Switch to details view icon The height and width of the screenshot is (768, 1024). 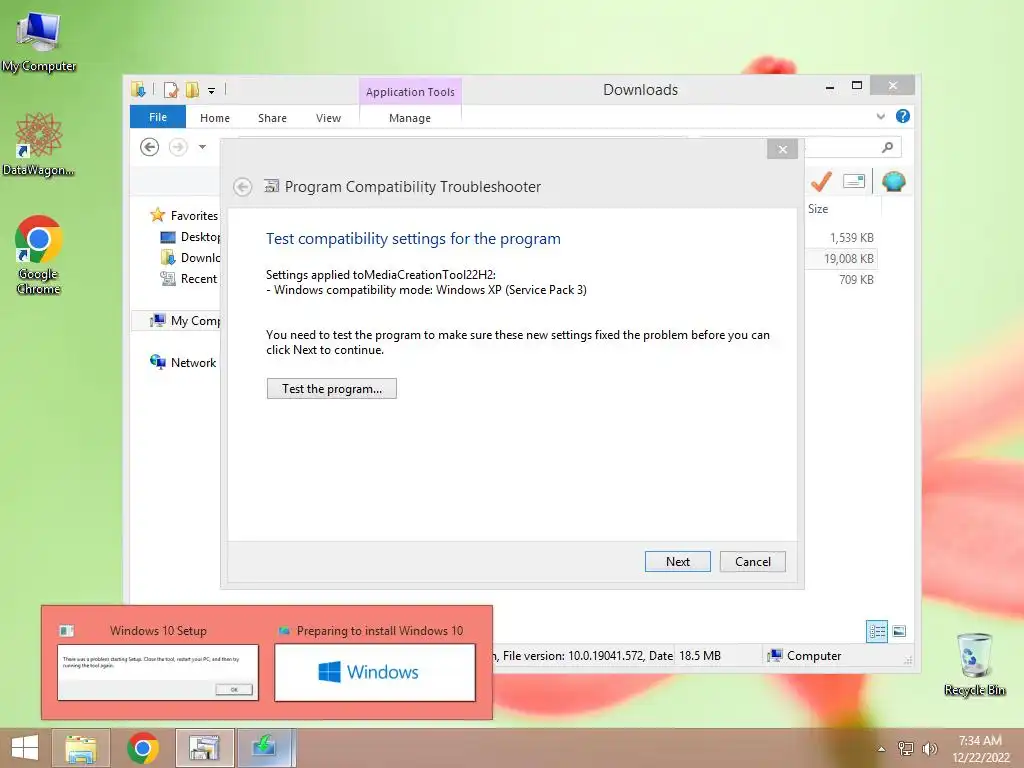coord(876,631)
